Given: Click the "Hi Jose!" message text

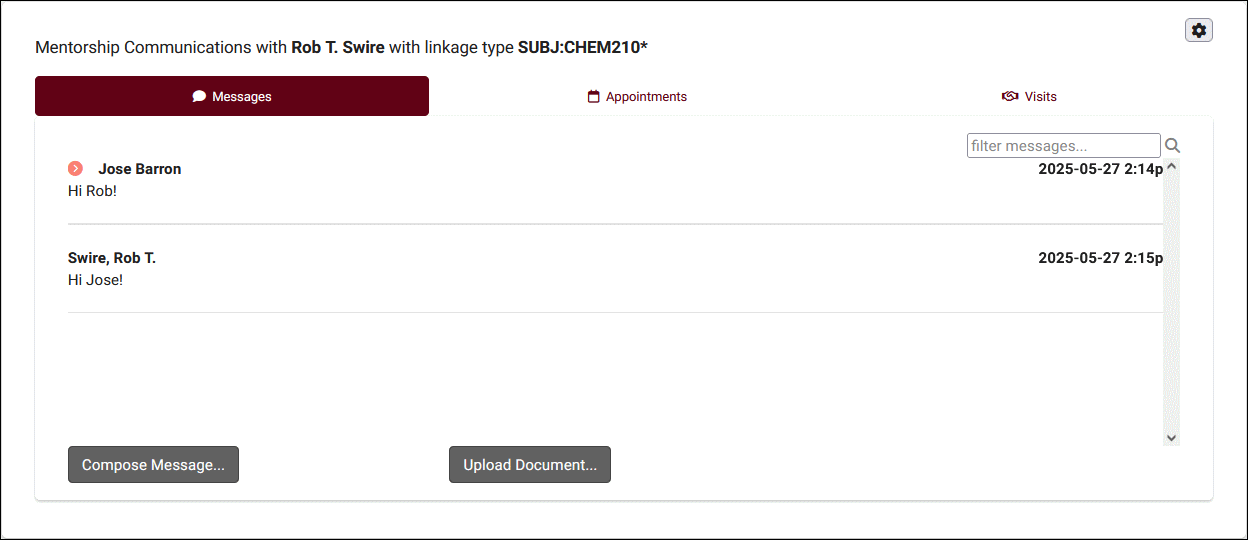Looking at the screenshot, I should (x=95, y=280).
